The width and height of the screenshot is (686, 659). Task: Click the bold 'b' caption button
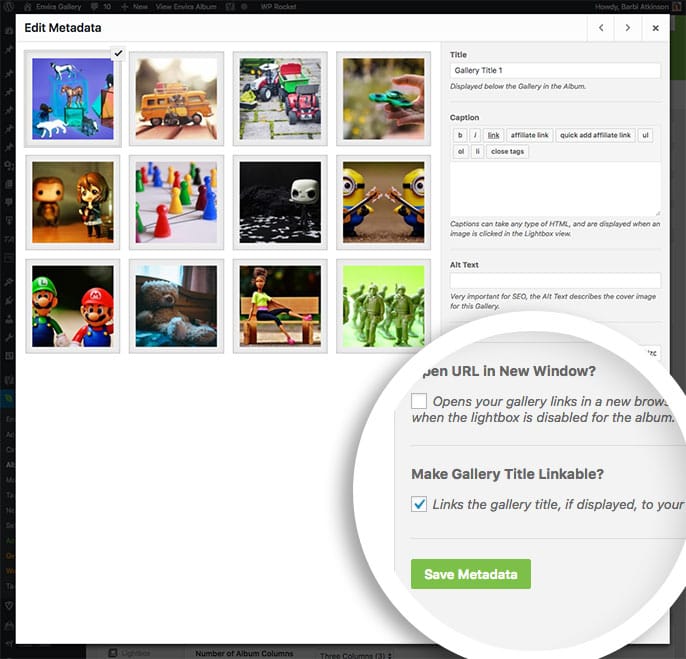pyautogui.click(x=460, y=135)
